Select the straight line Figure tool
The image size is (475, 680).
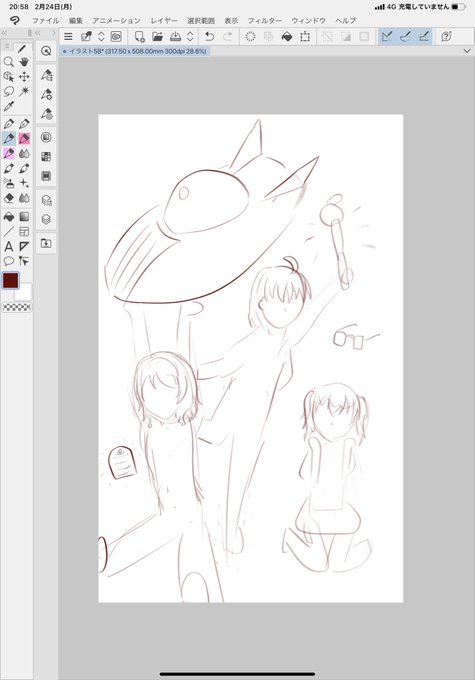pyautogui.click(x=9, y=232)
